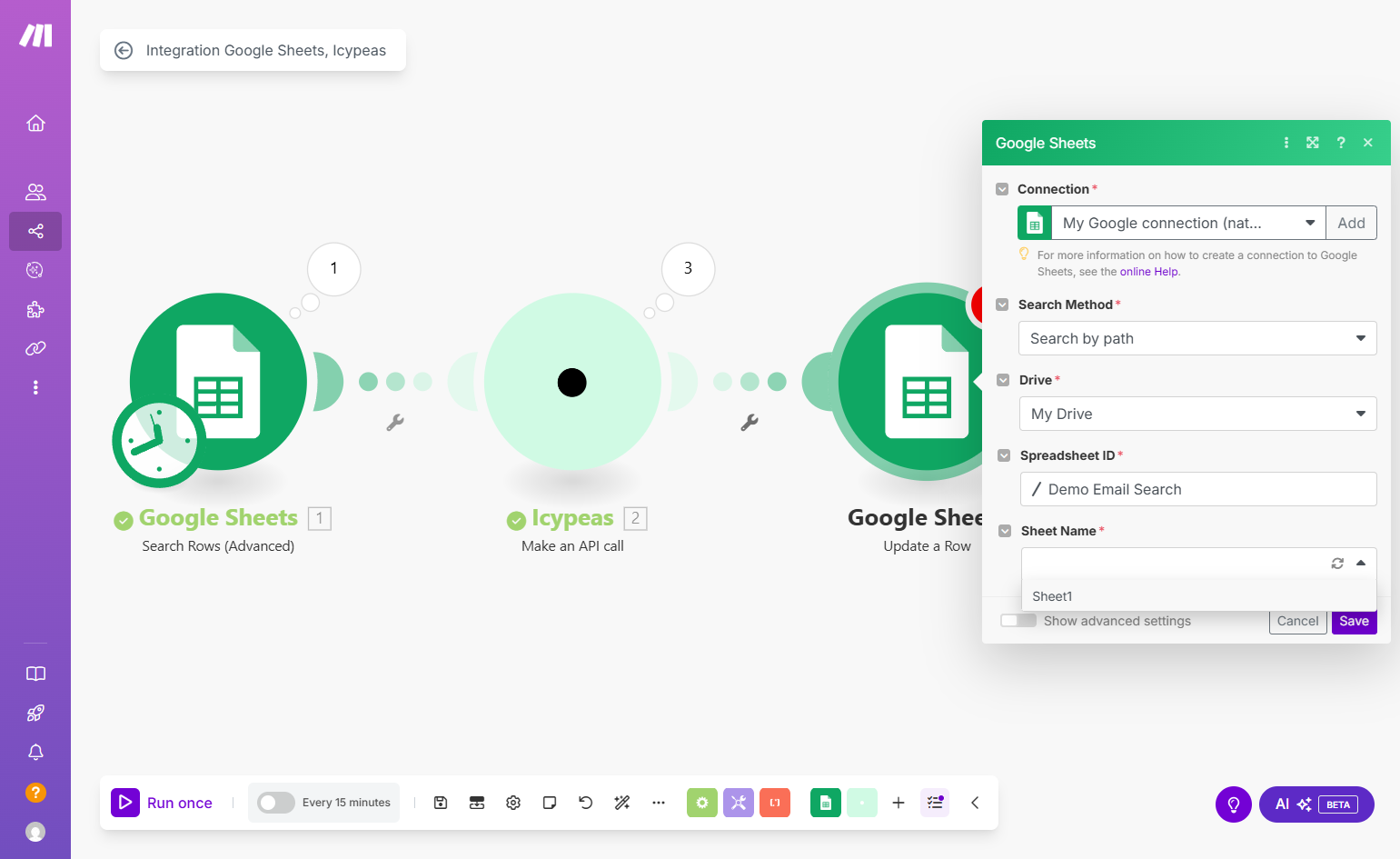Open the Team section in sidebar
The width and height of the screenshot is (1400, 859).
coord(35,192)
